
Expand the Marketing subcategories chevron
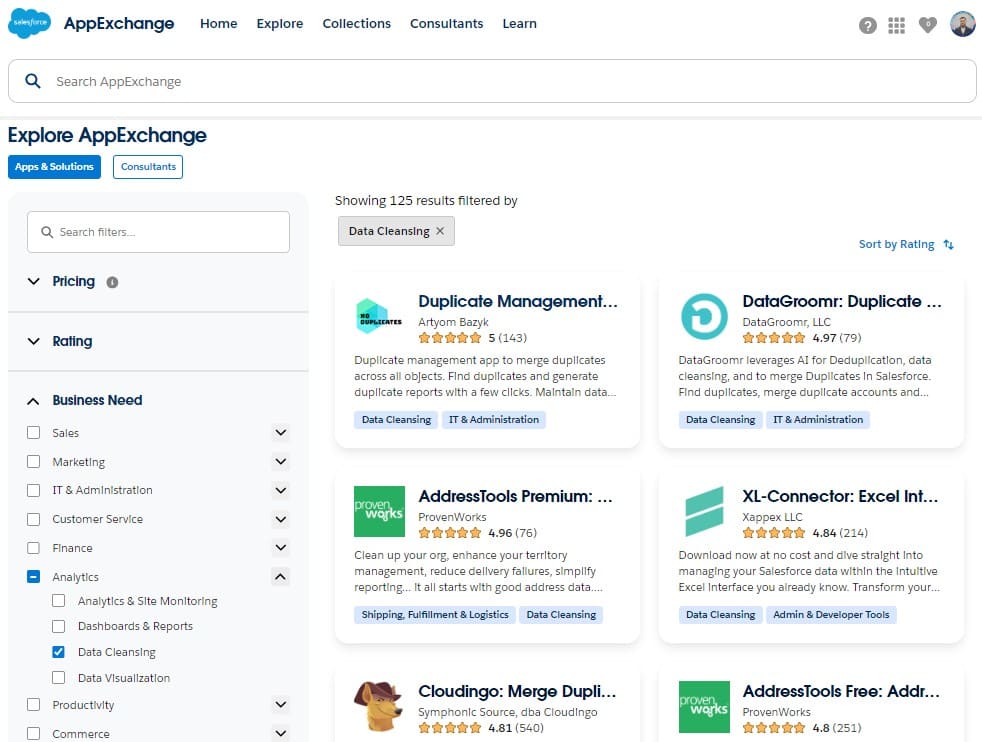281,461
